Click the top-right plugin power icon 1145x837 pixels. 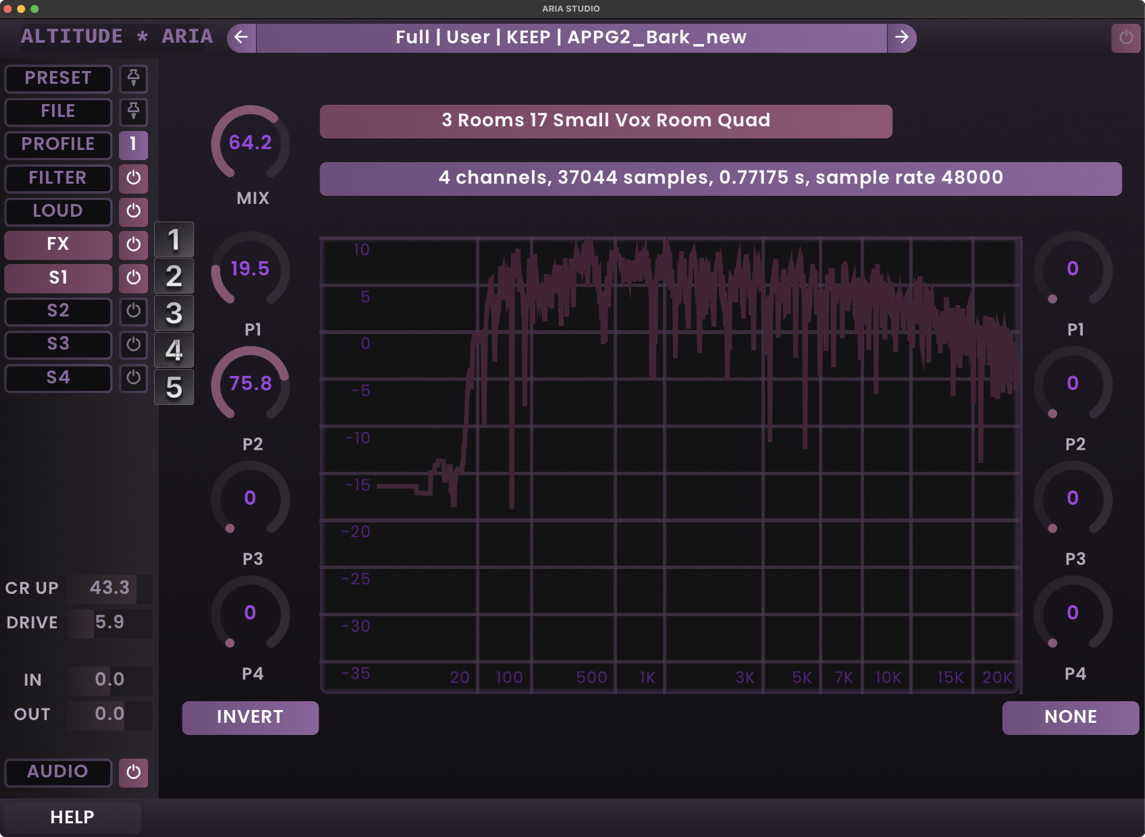[x=1126, y=38]
